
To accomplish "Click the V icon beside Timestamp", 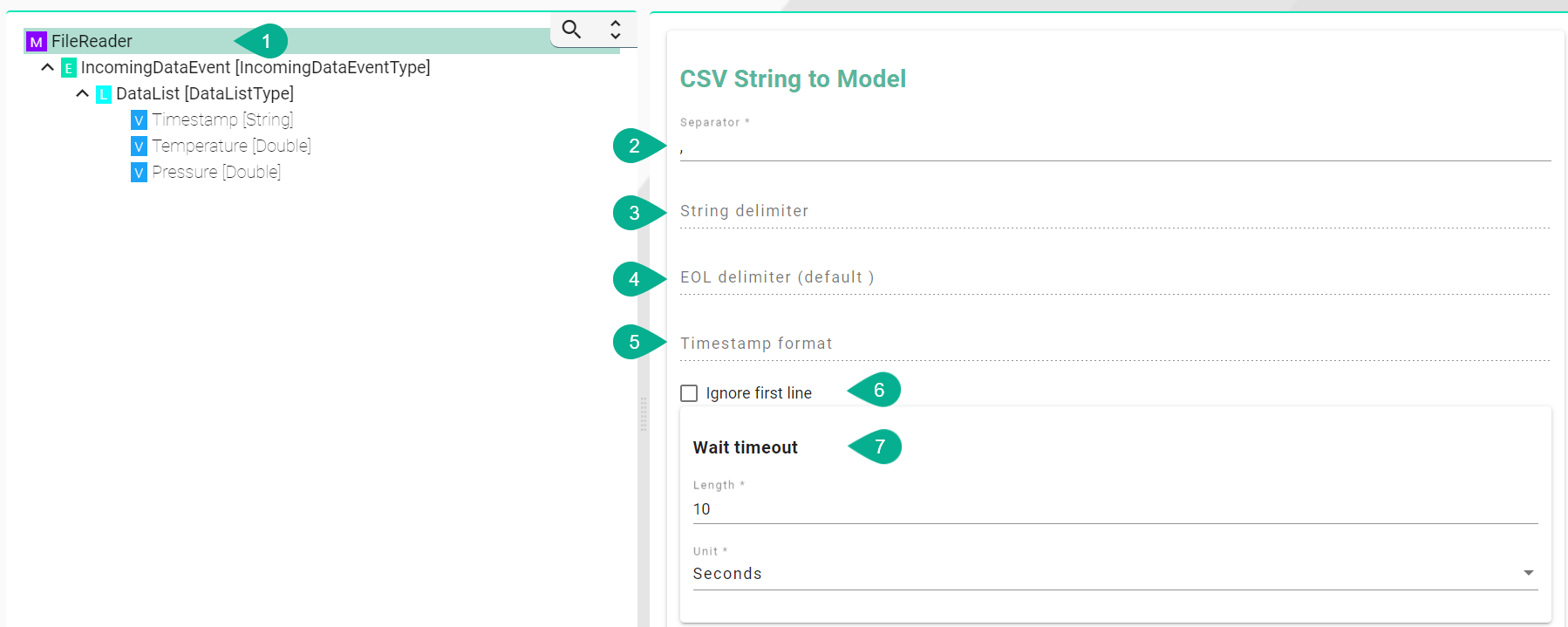I will tap(139, 120).
